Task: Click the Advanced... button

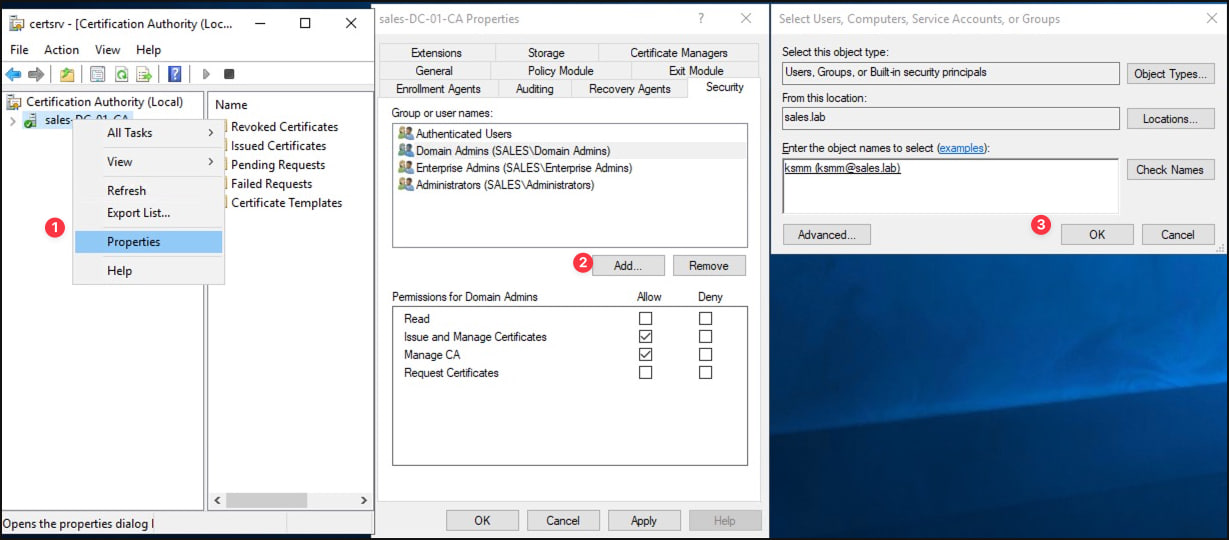Action: (x=827, y=235)
